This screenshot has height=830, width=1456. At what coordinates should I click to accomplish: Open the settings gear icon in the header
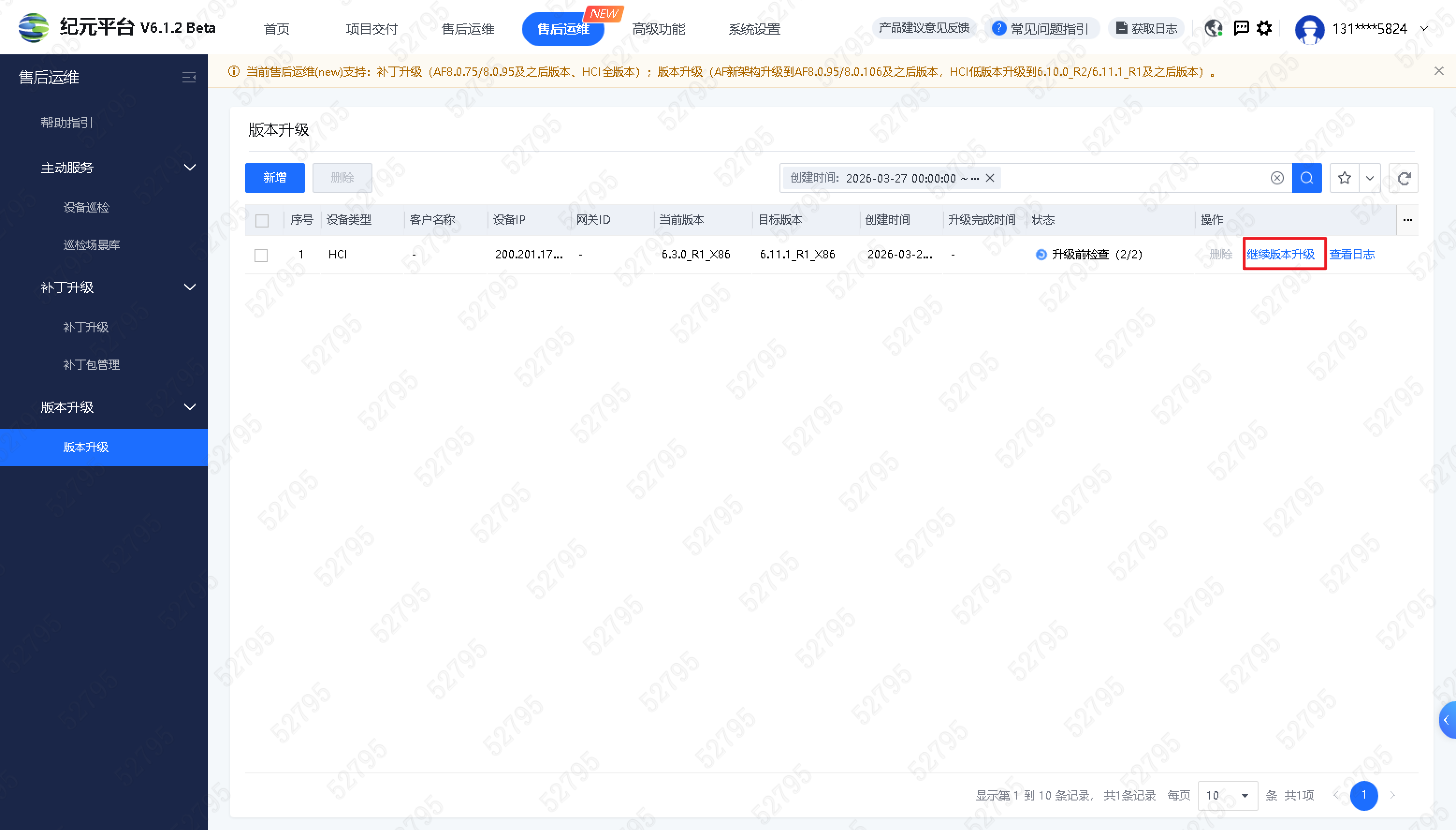coord(1264,28)
